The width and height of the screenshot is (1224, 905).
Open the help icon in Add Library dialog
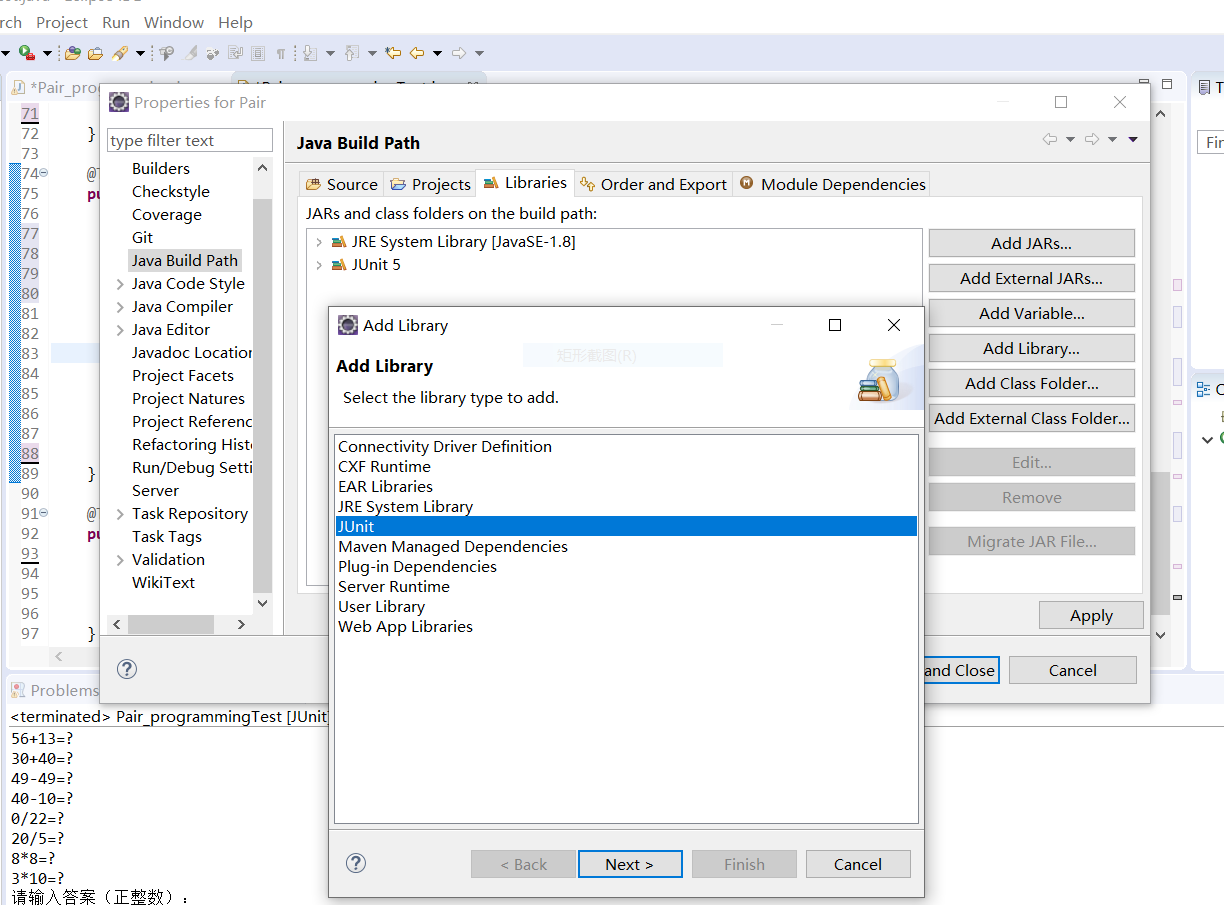pyautogui.click(x=356, y=863)
